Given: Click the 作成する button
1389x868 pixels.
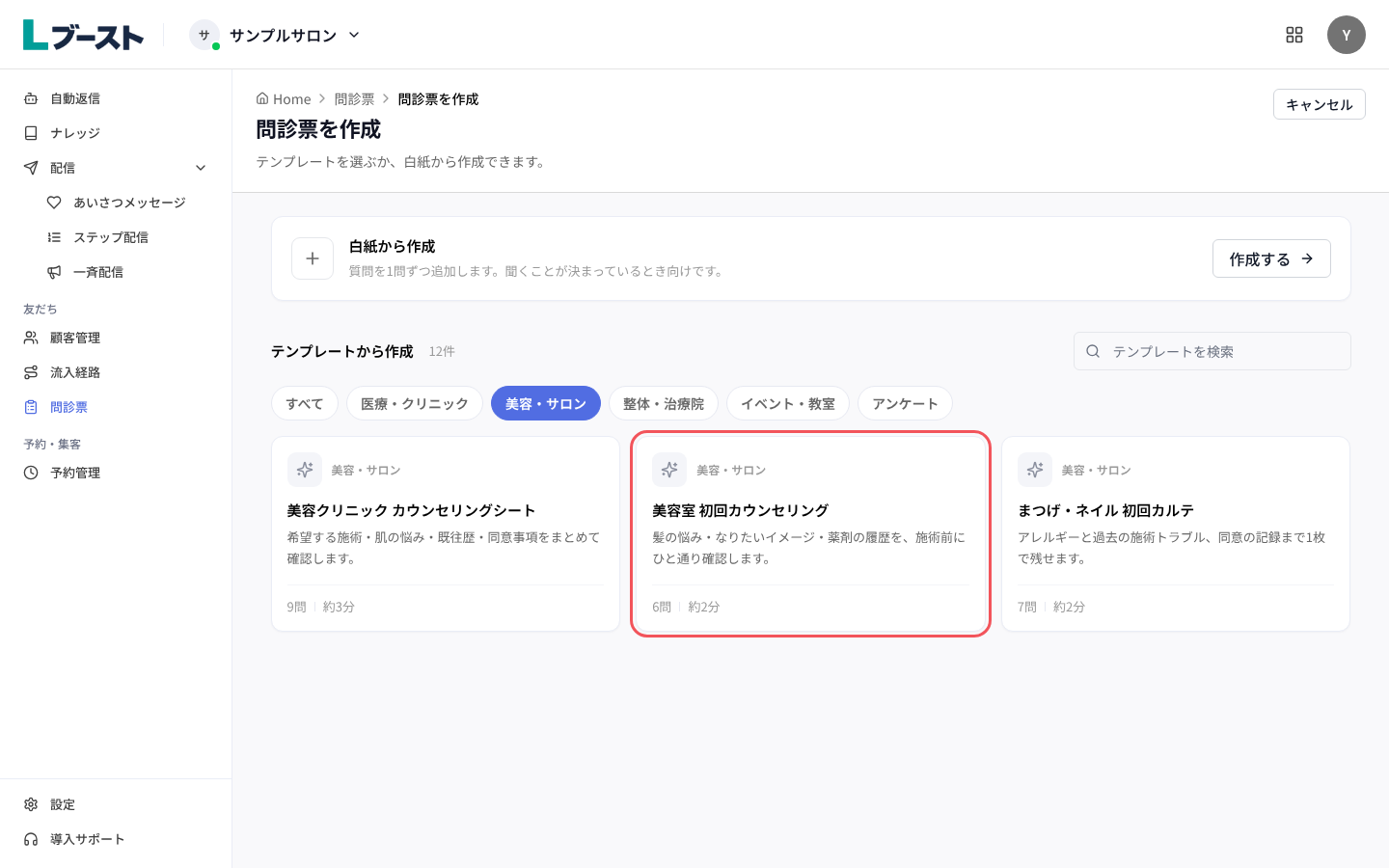Looking at the screenshot, I should coord(1271,258).
